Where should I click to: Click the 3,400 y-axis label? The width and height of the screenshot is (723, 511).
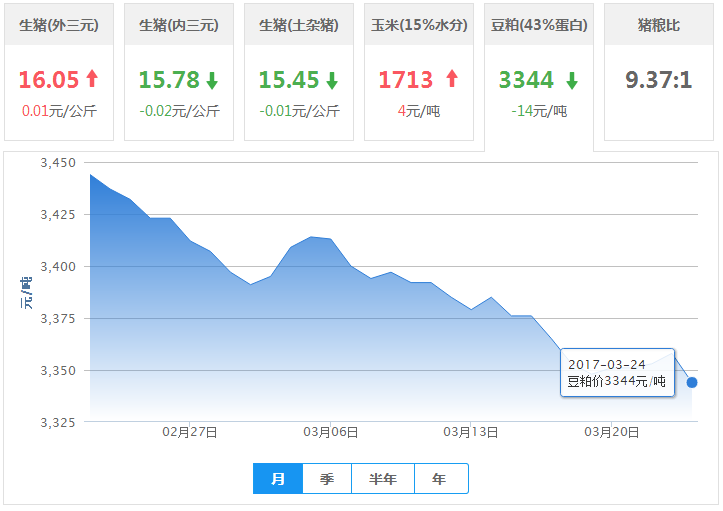click(58, 267)
